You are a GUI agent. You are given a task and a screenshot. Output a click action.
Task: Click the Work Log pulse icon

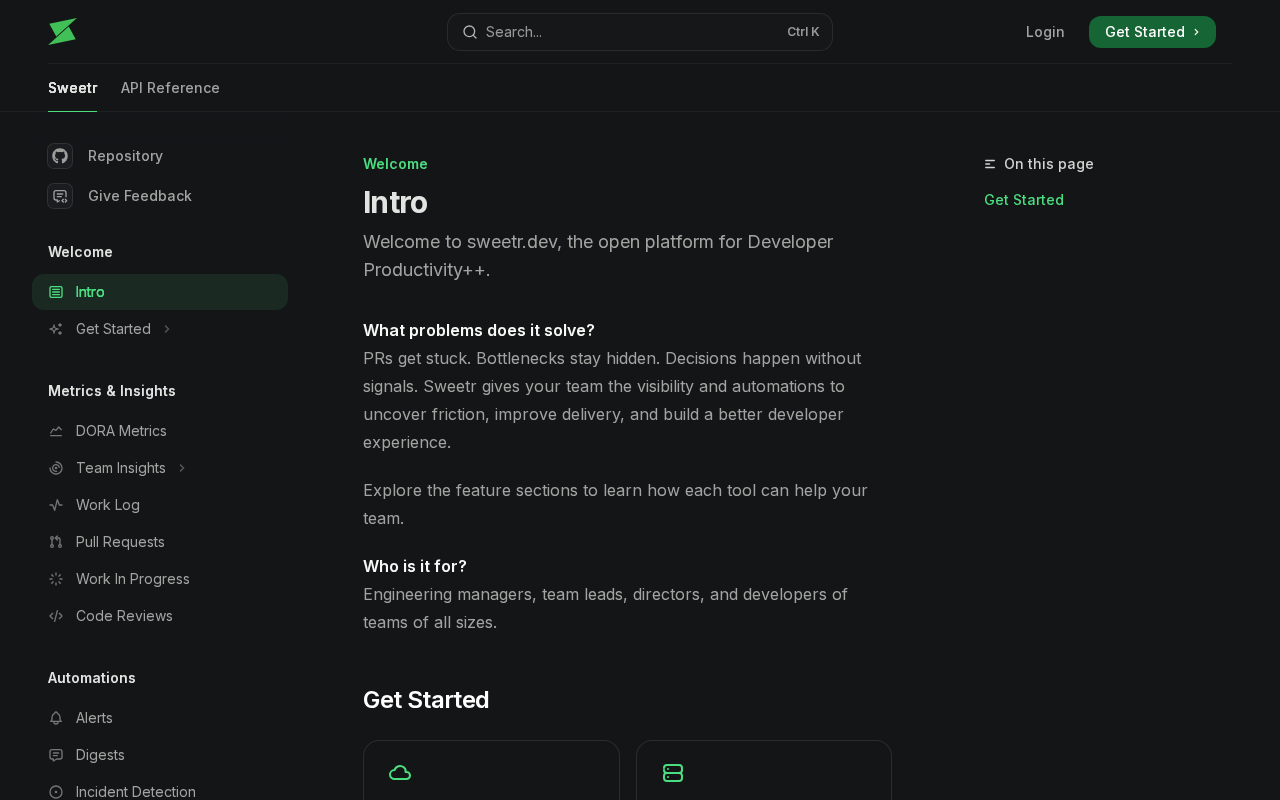tap(56, 505)
